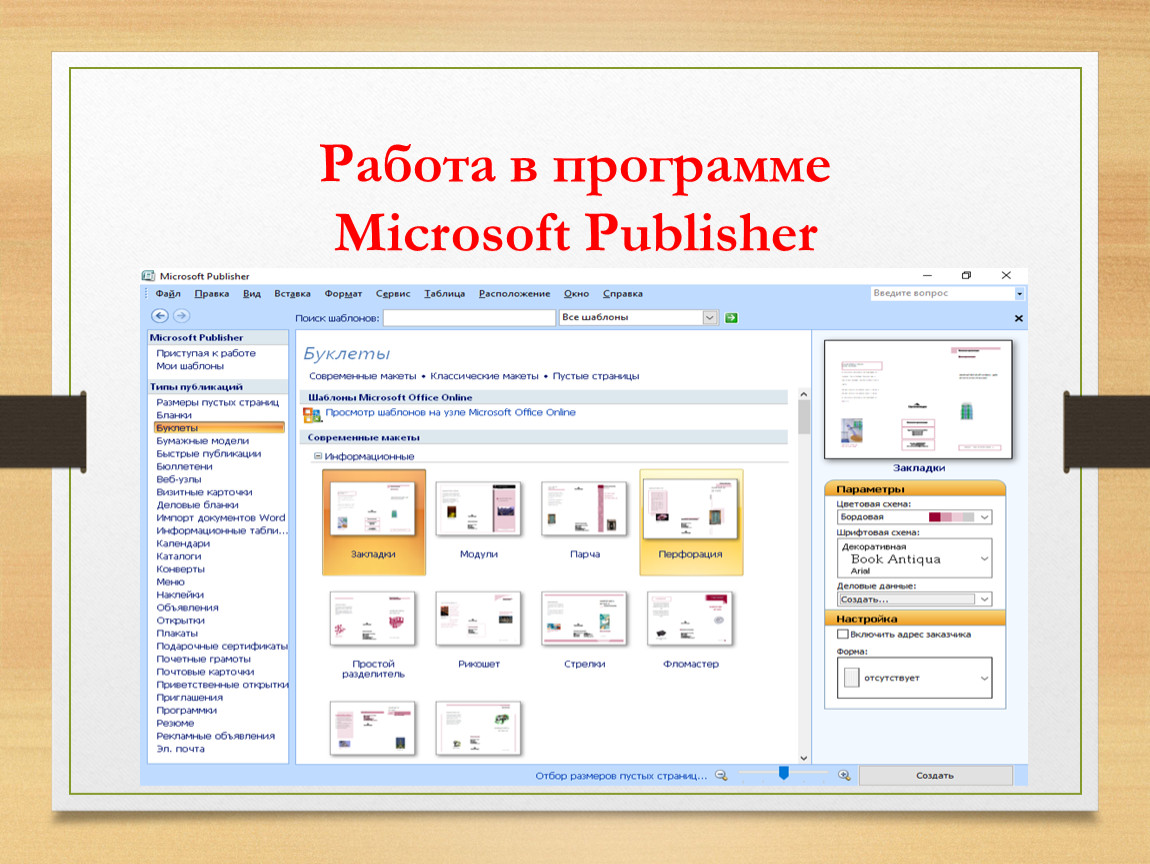This screenshot has height=864, width=1150.
Task: Select Визитные карточки publication type
Action: pyautogui.click(x=204, y=492)
